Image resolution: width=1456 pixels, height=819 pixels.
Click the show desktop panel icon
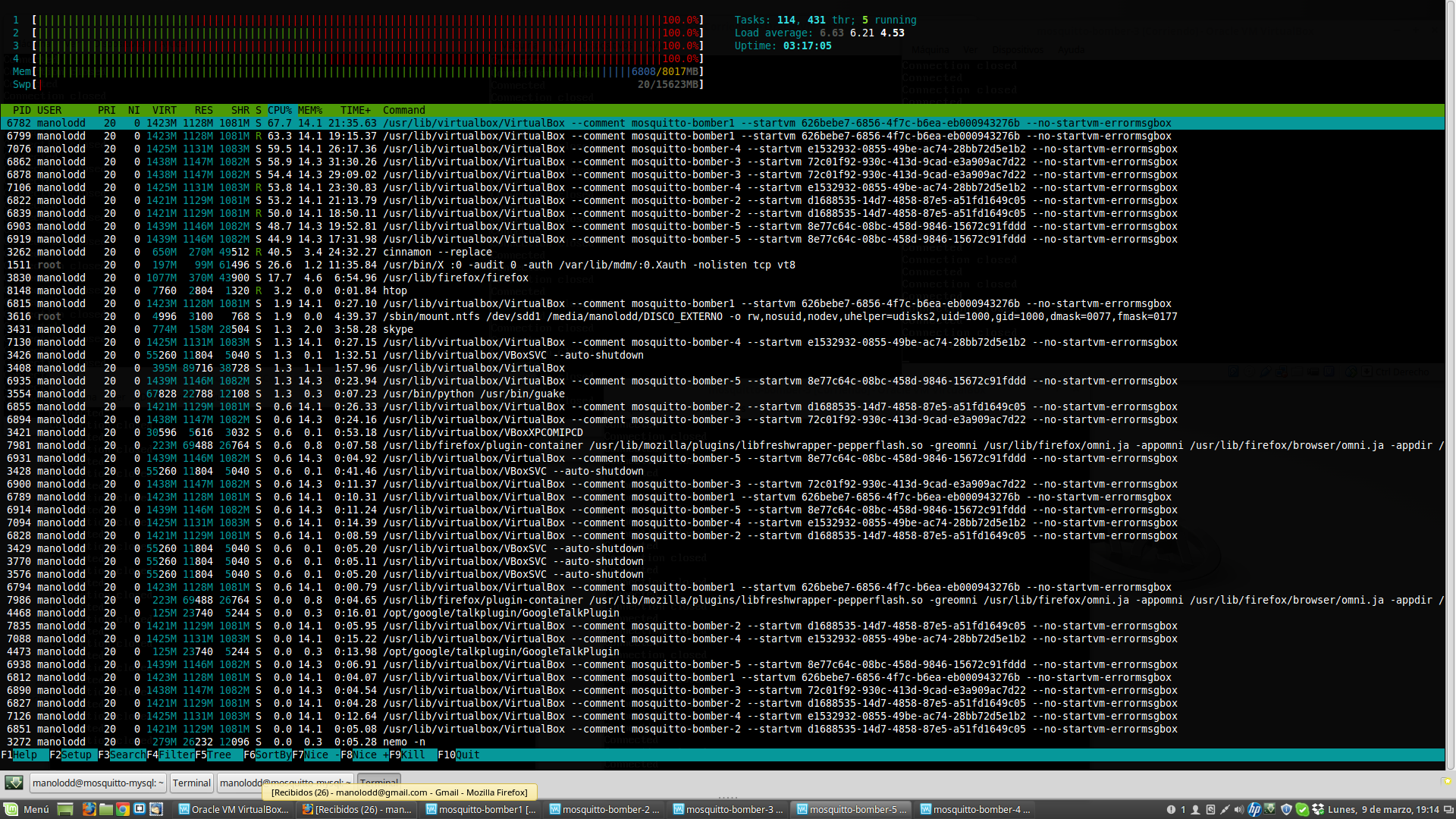pyautogui.click(x=65, y=809)
